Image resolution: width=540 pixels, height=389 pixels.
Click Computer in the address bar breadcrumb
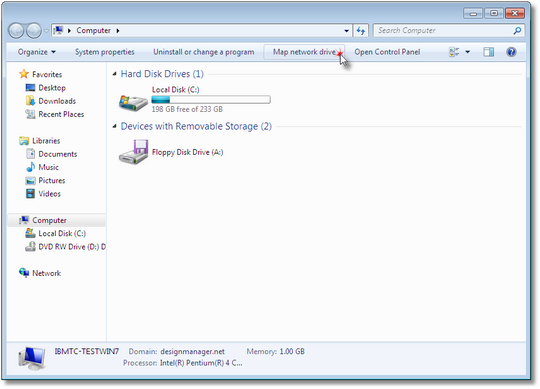click(x=93, y=31)
